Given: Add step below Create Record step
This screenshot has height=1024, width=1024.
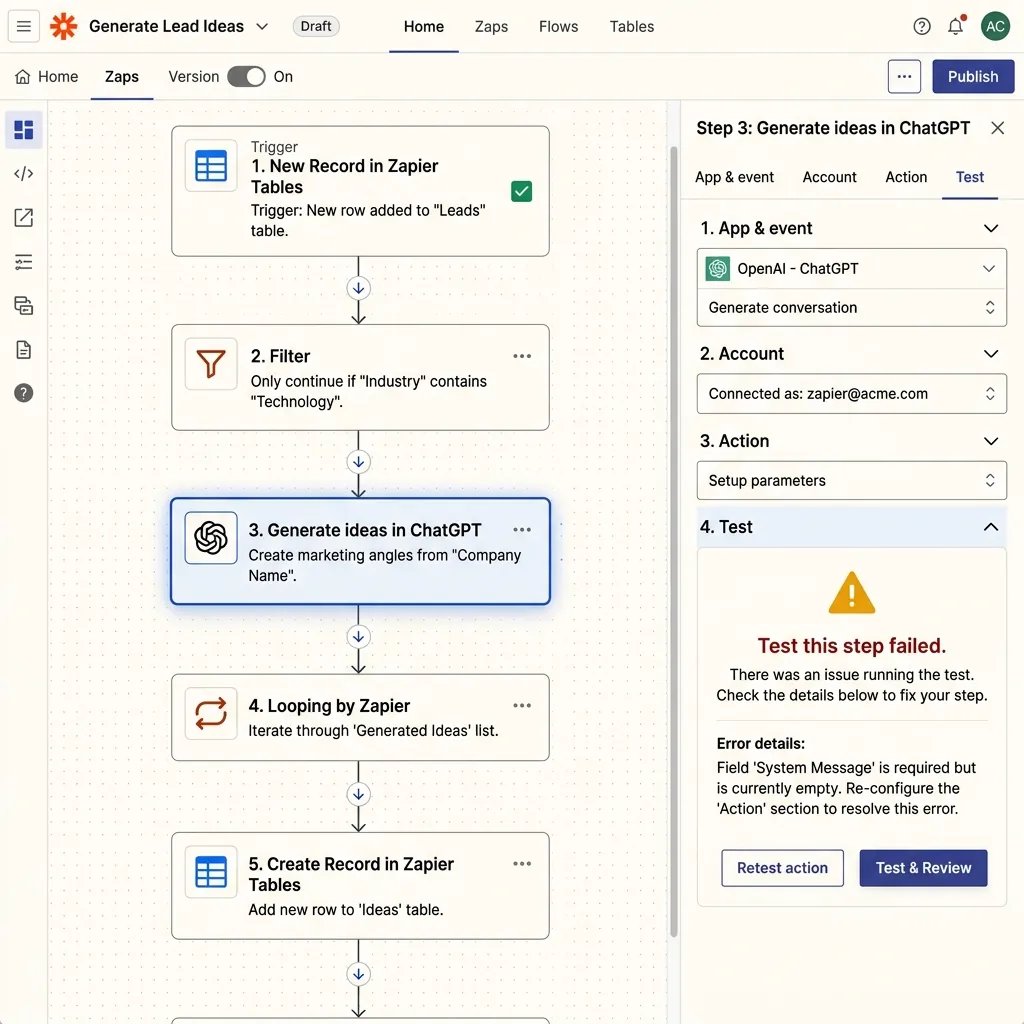Looking at the screenshot, I should coord(359,974).
